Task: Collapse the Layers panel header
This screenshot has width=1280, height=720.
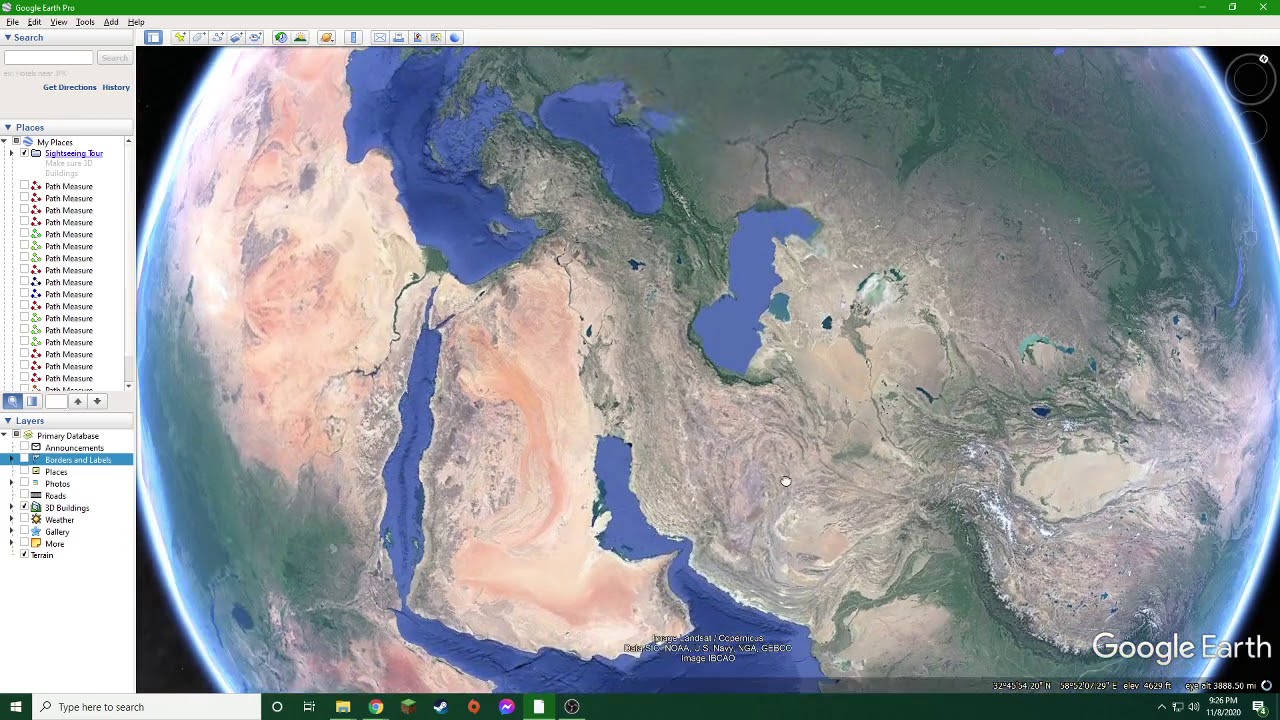Action: (66, 421)
